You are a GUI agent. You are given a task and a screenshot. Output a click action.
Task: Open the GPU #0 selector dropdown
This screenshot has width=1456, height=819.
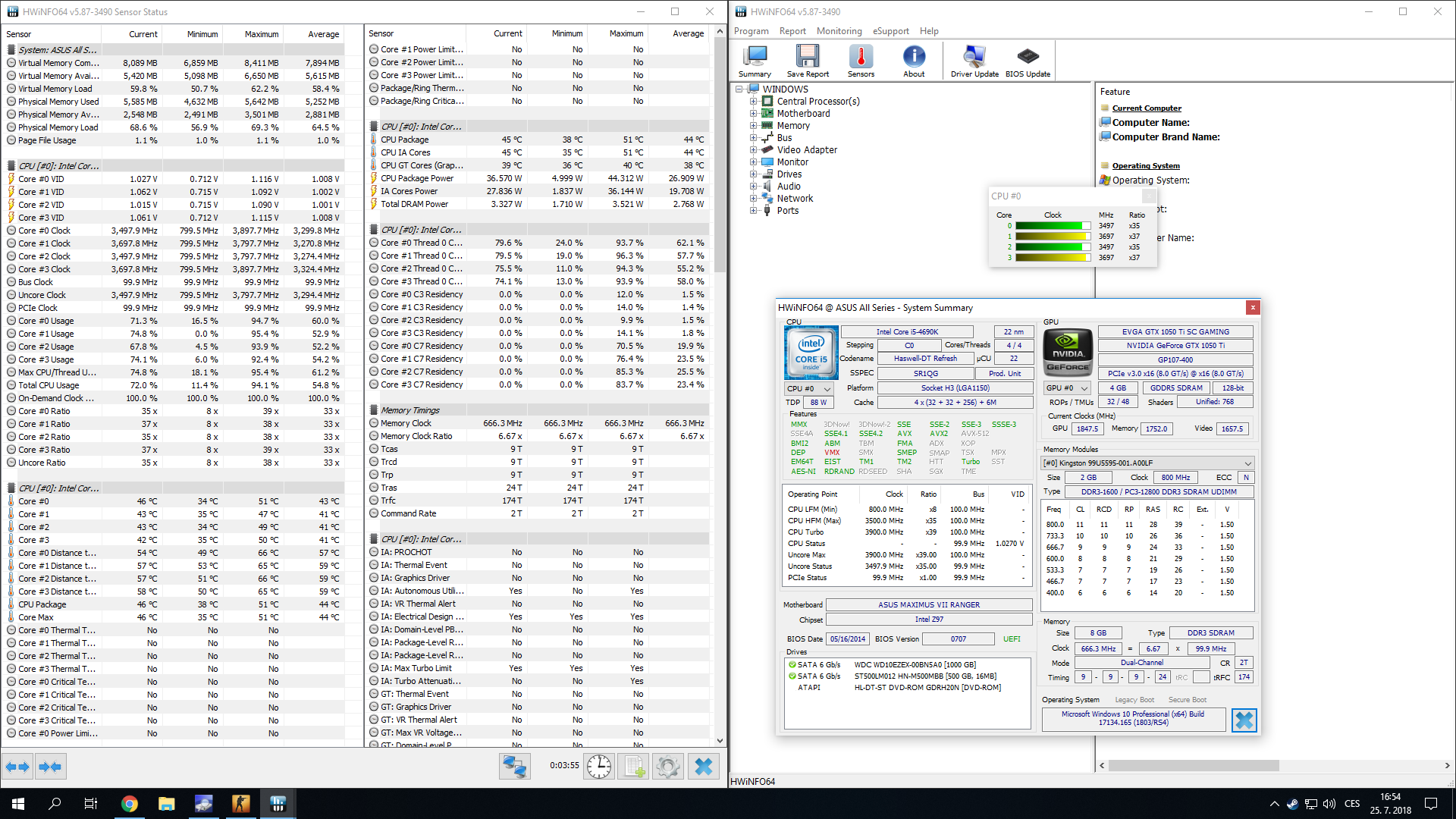click(1068, 388)
